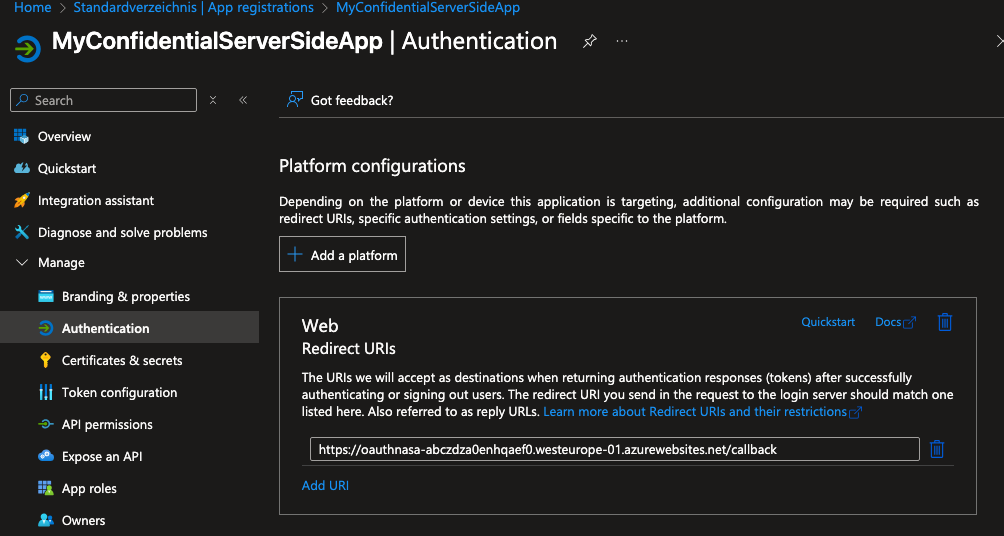
Task: Select Integration assistant menu item
Action: point(96,200)
